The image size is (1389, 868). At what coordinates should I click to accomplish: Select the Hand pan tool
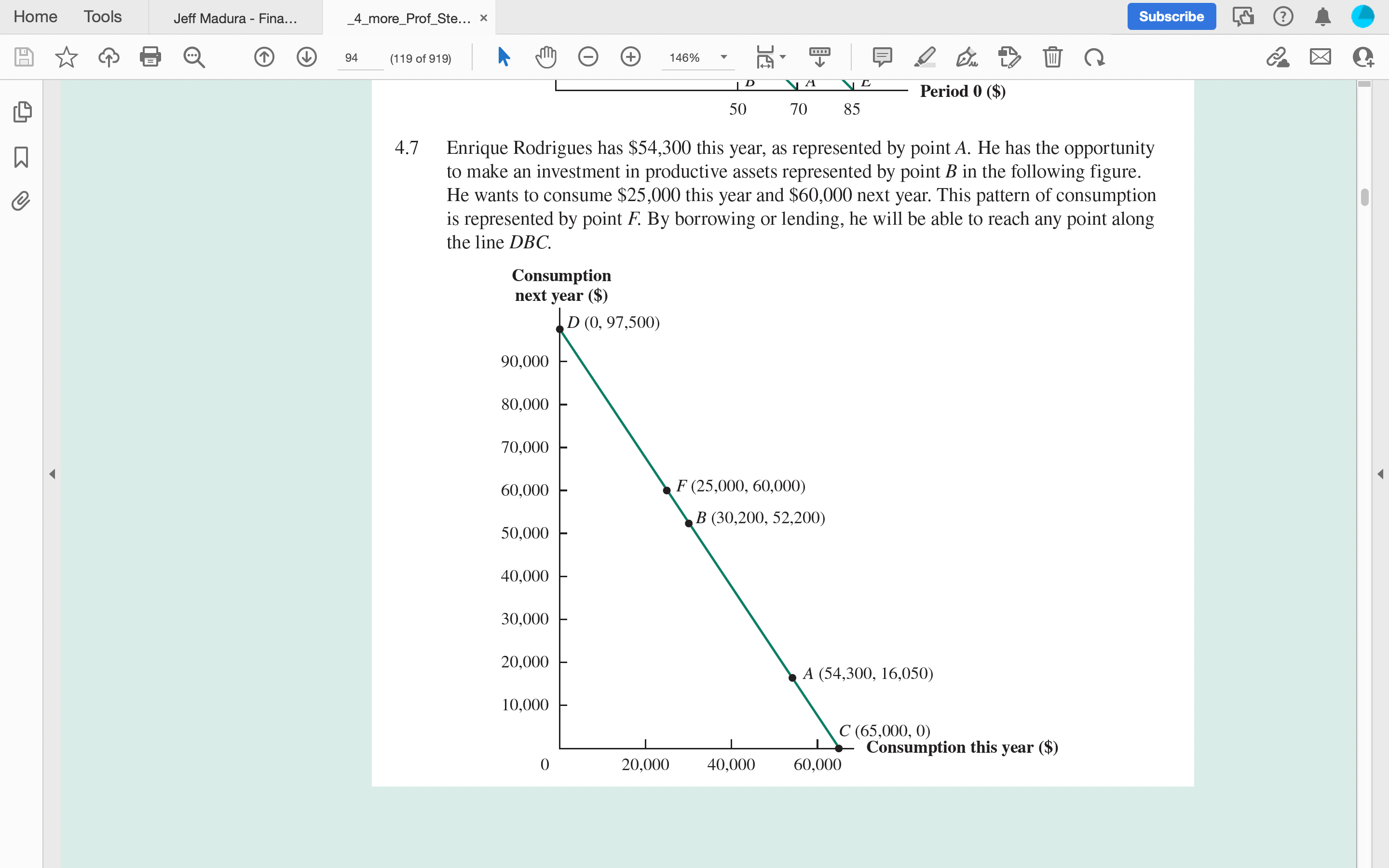click(x=545, y=57)
